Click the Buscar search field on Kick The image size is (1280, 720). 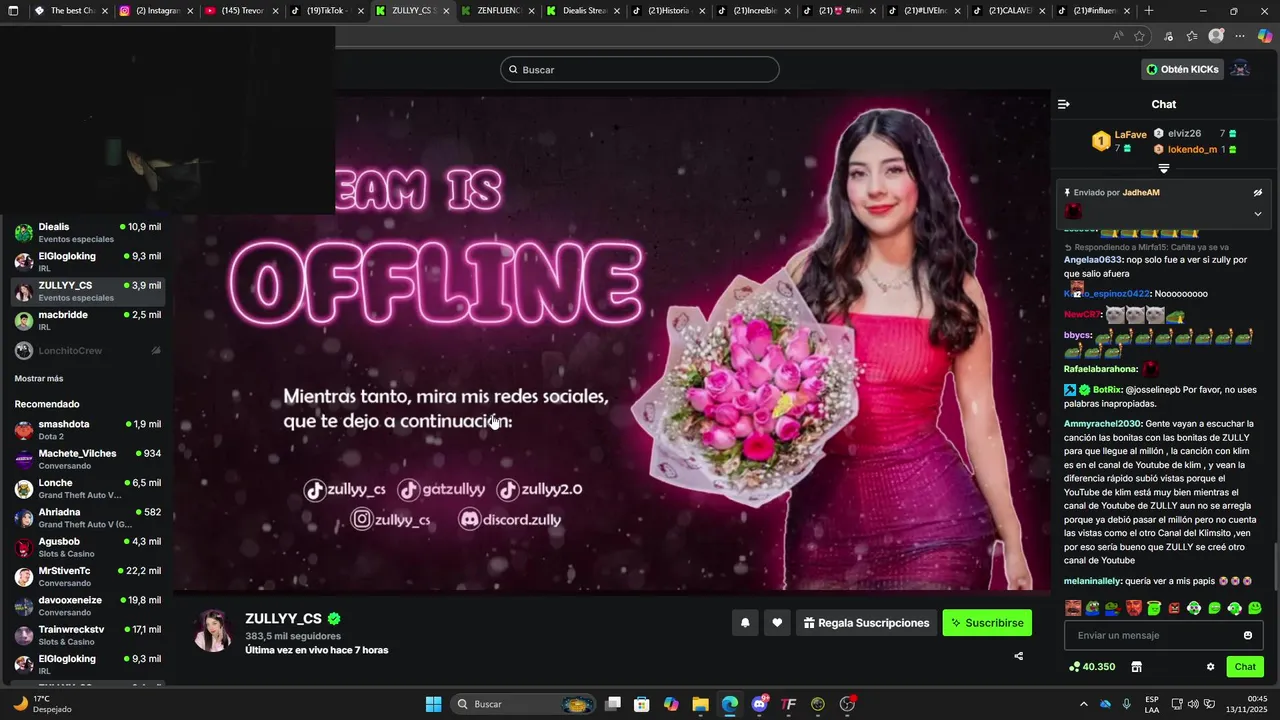click(640, 69)
